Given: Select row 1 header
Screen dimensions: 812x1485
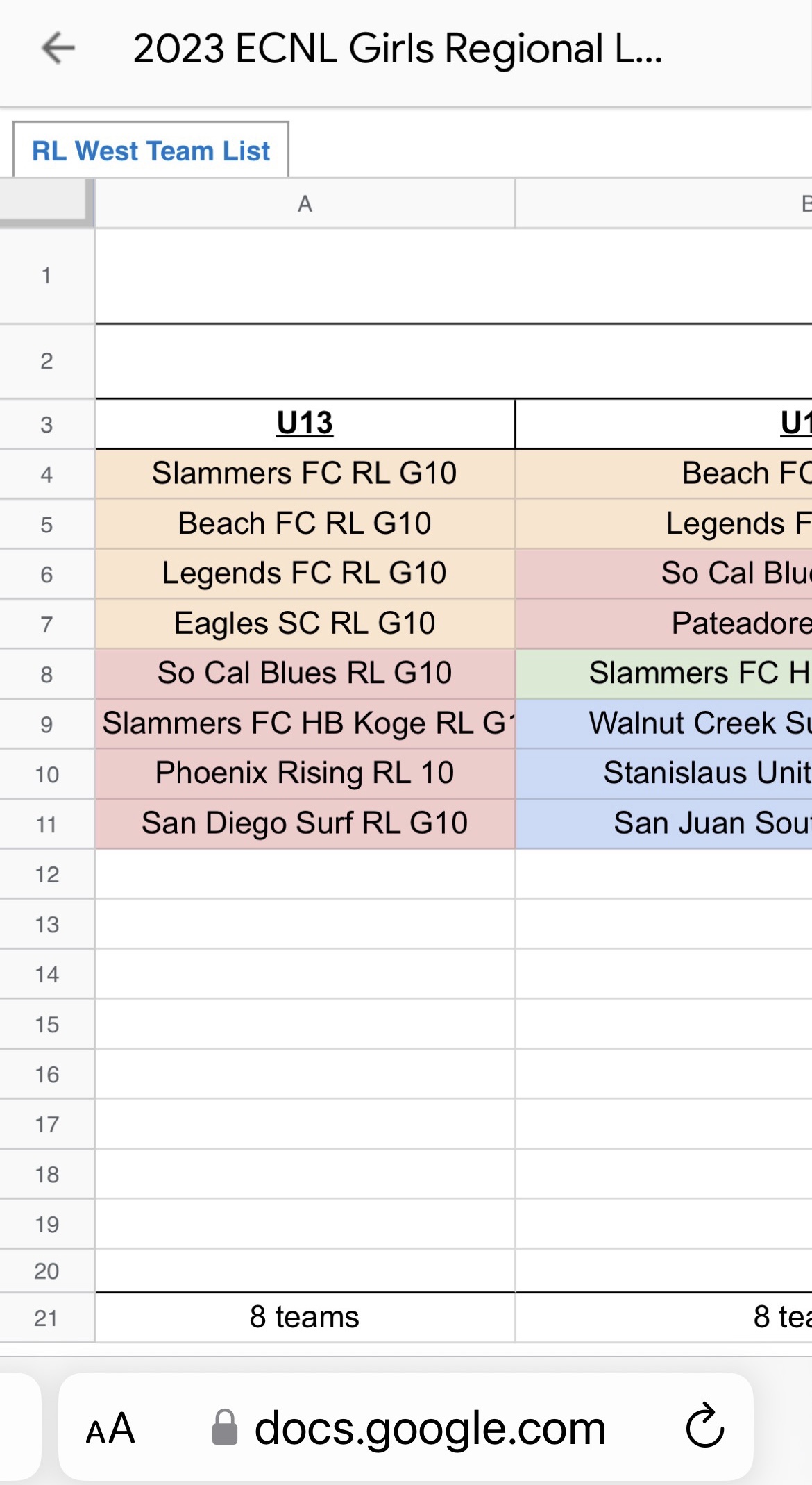Looking at the screenshot, I should [46, 276].
